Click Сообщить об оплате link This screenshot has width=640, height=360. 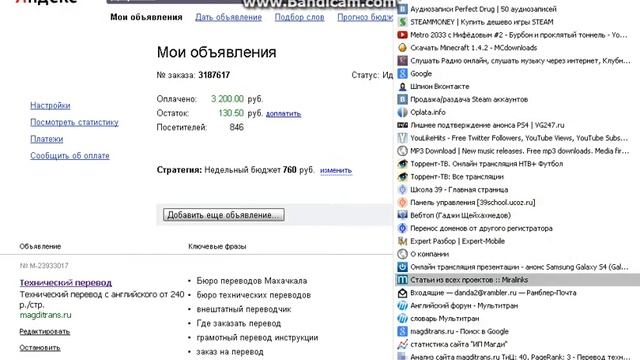[x=70, y=156]
